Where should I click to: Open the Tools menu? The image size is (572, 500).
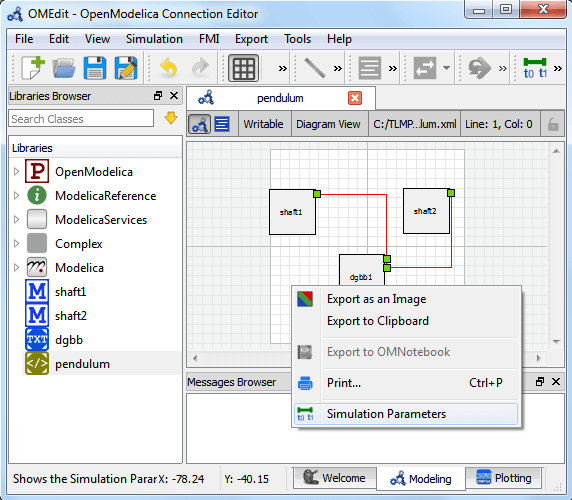298,39
